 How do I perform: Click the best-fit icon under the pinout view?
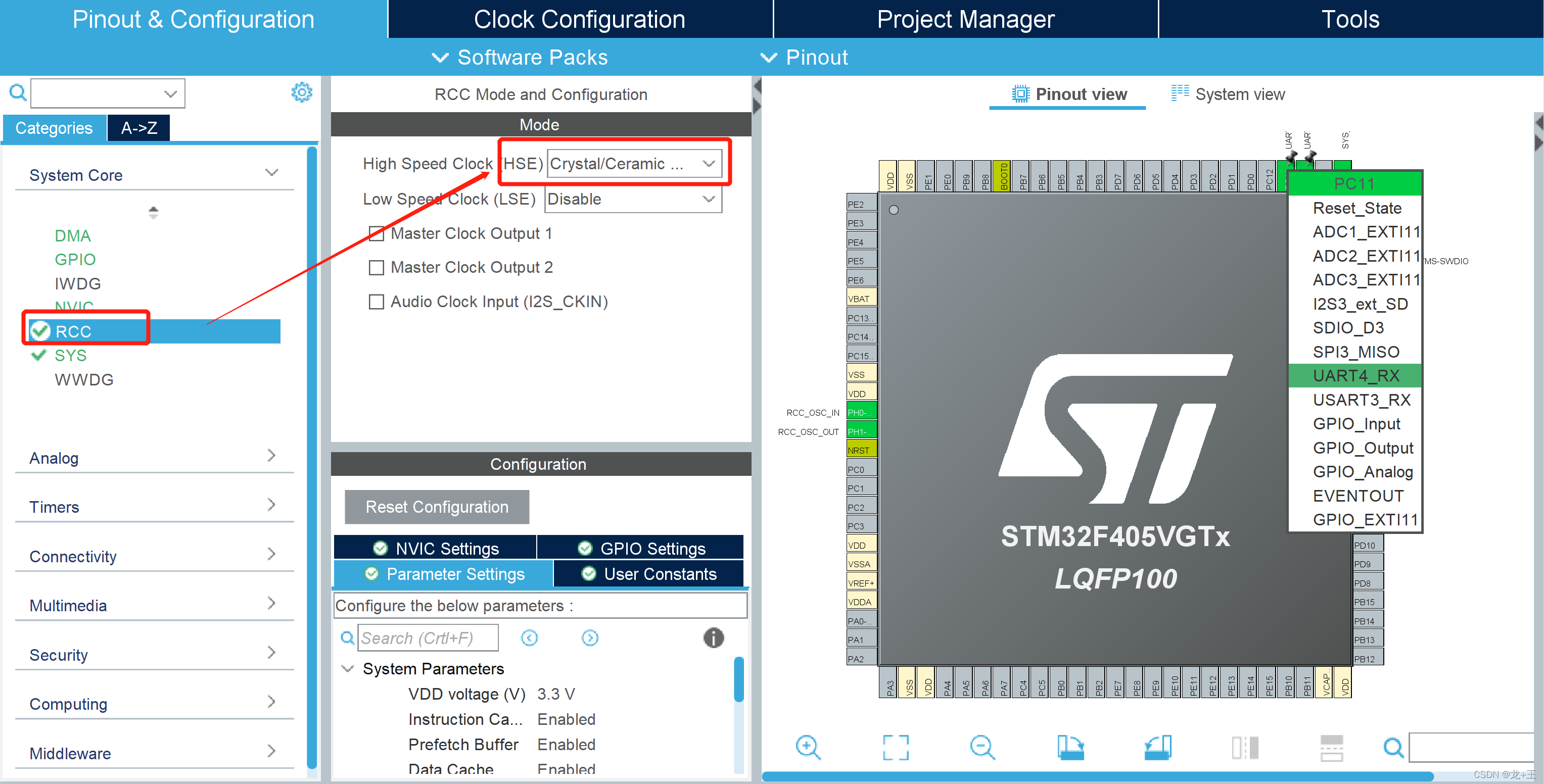coord(896,748)
